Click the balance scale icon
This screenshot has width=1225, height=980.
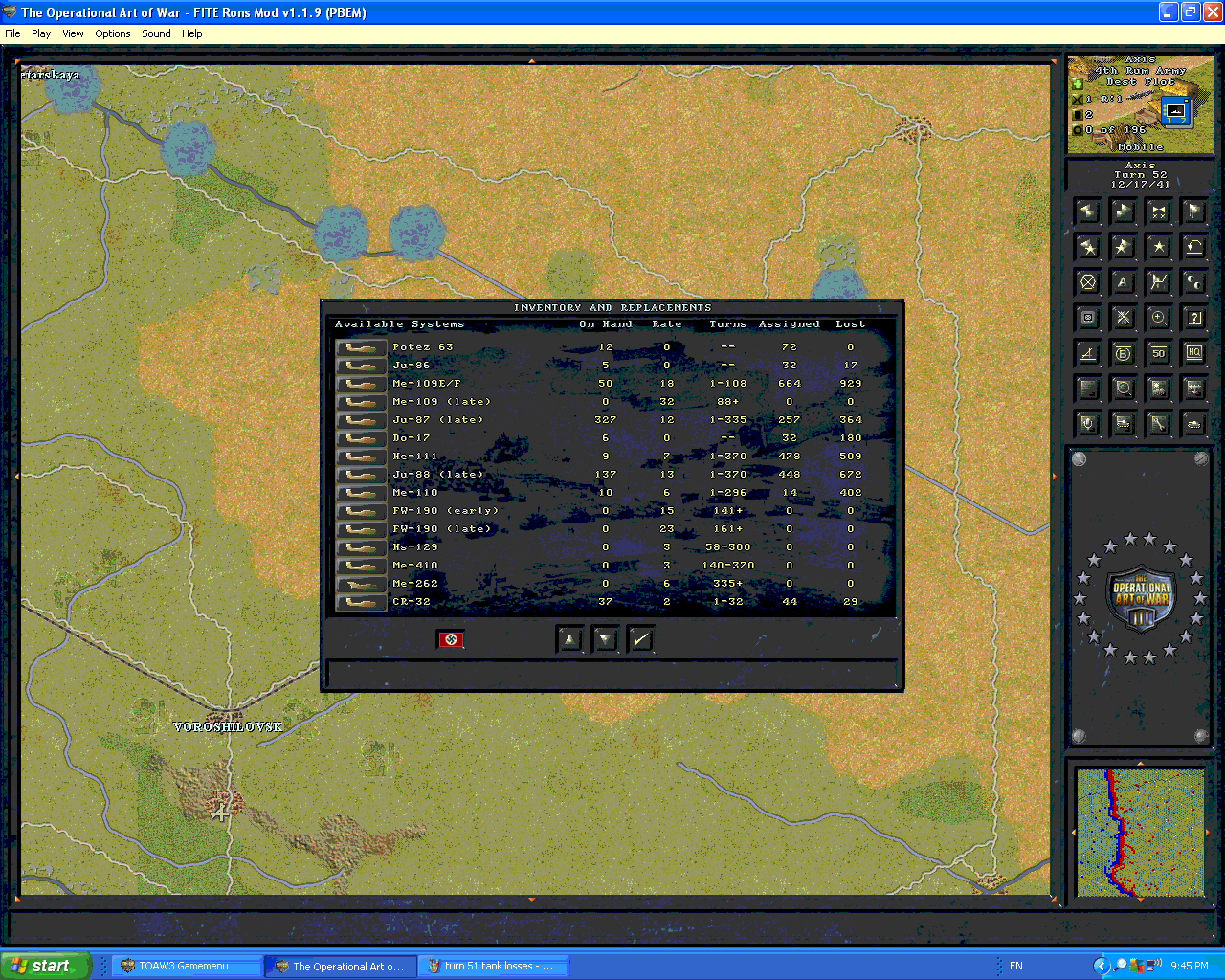pyautogui.click(x=1193, y=389)
